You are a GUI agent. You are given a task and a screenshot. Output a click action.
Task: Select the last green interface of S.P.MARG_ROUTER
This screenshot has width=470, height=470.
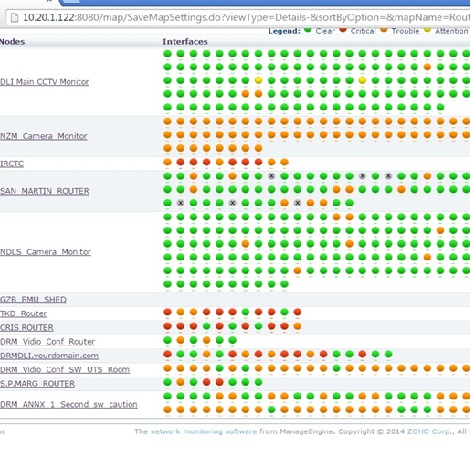[x=258, y=382]
